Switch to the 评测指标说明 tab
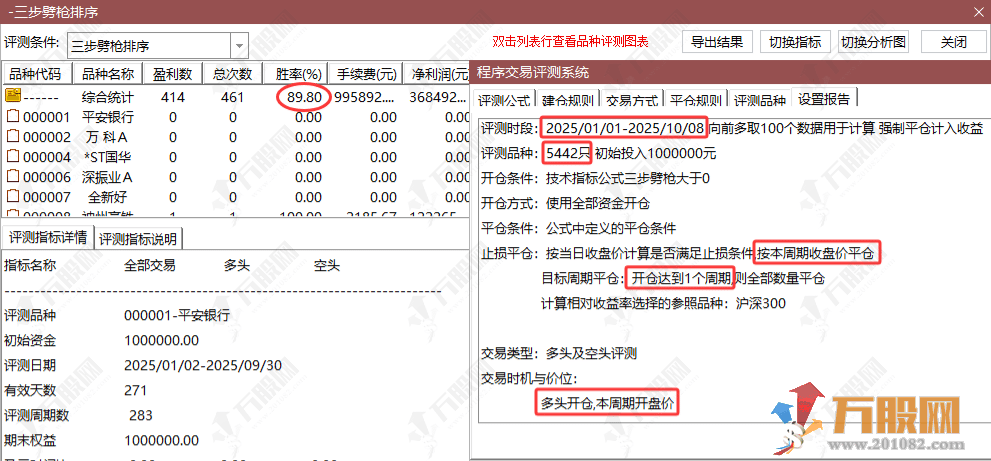991x461 pixels. [x=138, y=238]
